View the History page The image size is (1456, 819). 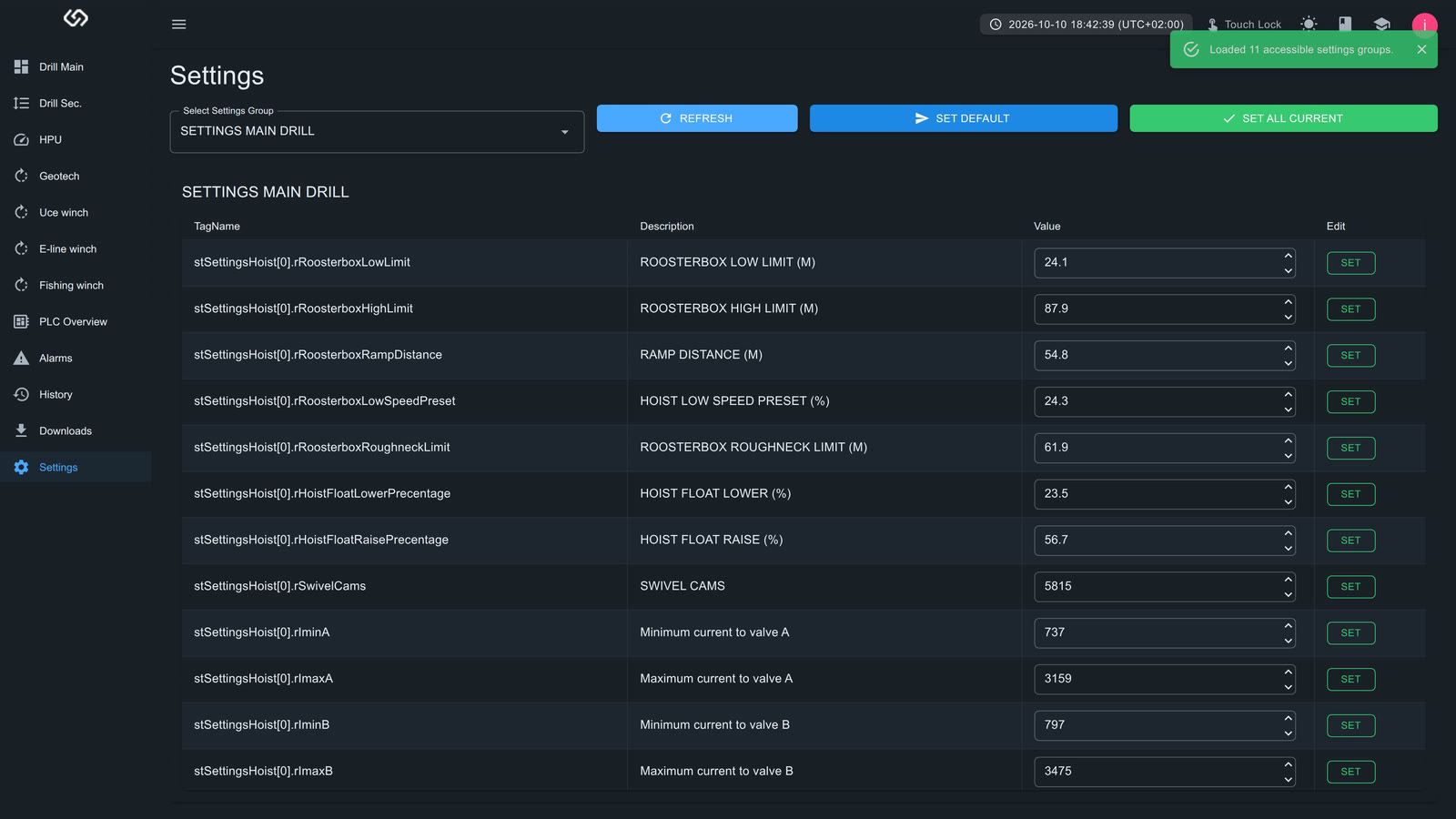[x=76, y=395]
